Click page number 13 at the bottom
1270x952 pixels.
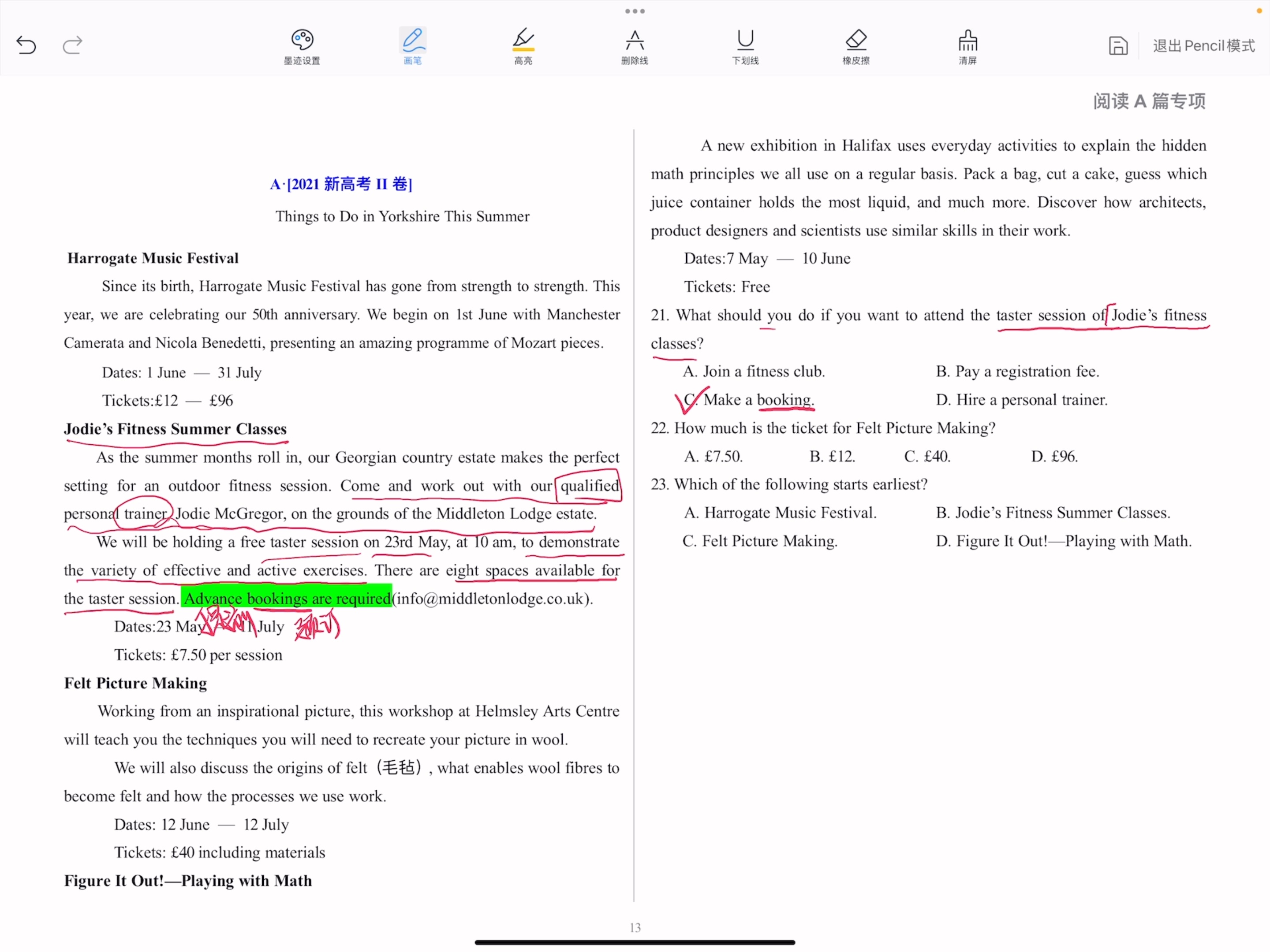[x=635, y=927]
